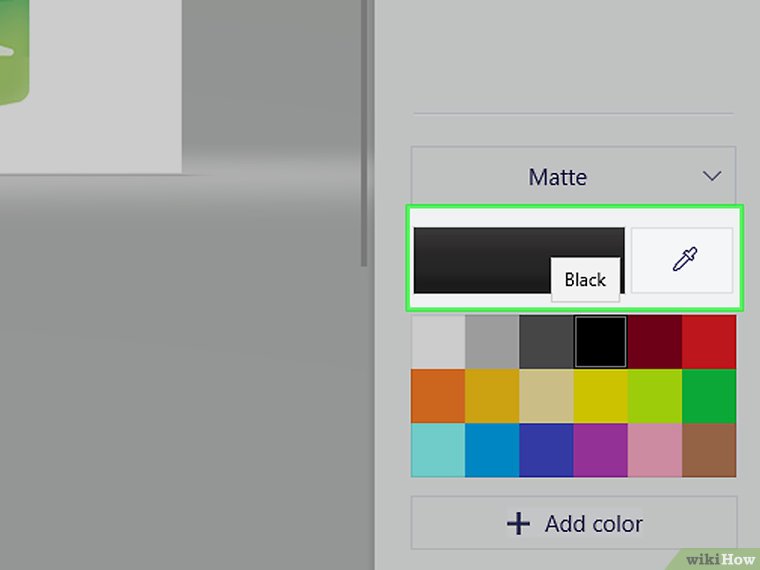Click the plus icon beside Add color
Image resolution: width=760 pixels, height=570 pixels.
pyautogui.click(x=518, y=523)
